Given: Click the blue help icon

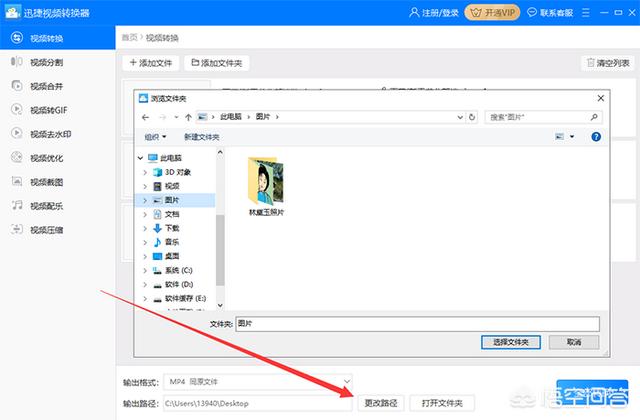Looking at the screenshot, I should click(596, 137).
